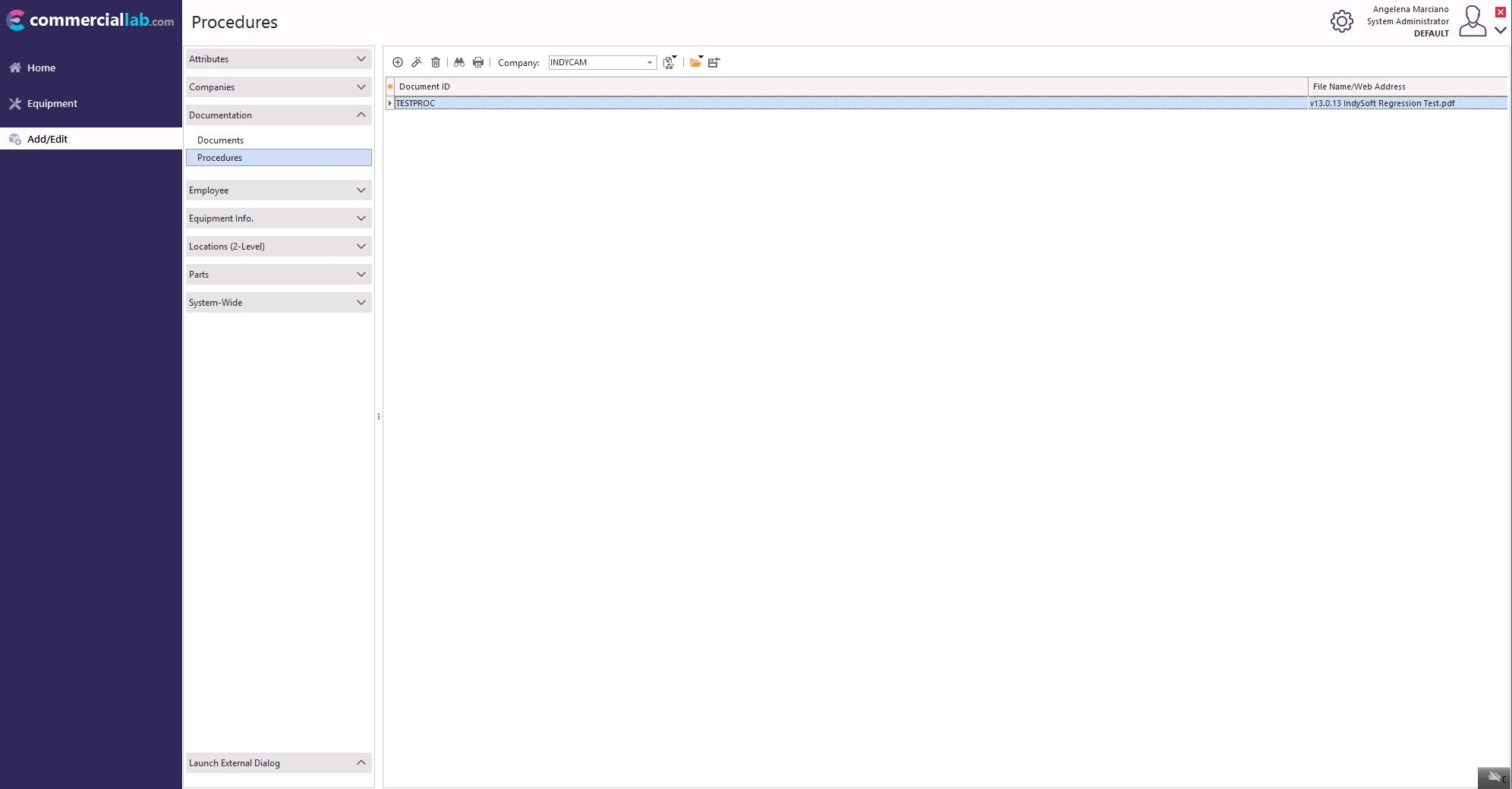
Task: Open the Company dropdown showing INDYCAM
Action: pos(649,62)
